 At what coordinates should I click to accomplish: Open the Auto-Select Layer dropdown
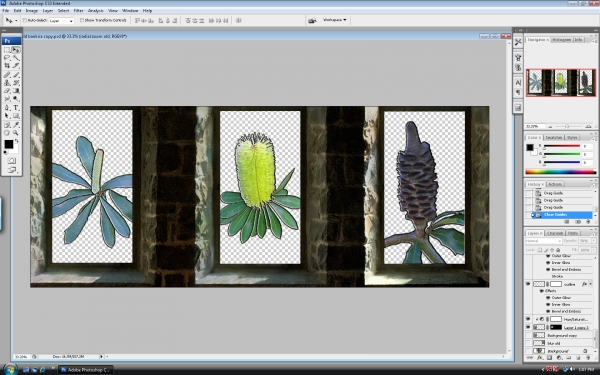[61, 21]
